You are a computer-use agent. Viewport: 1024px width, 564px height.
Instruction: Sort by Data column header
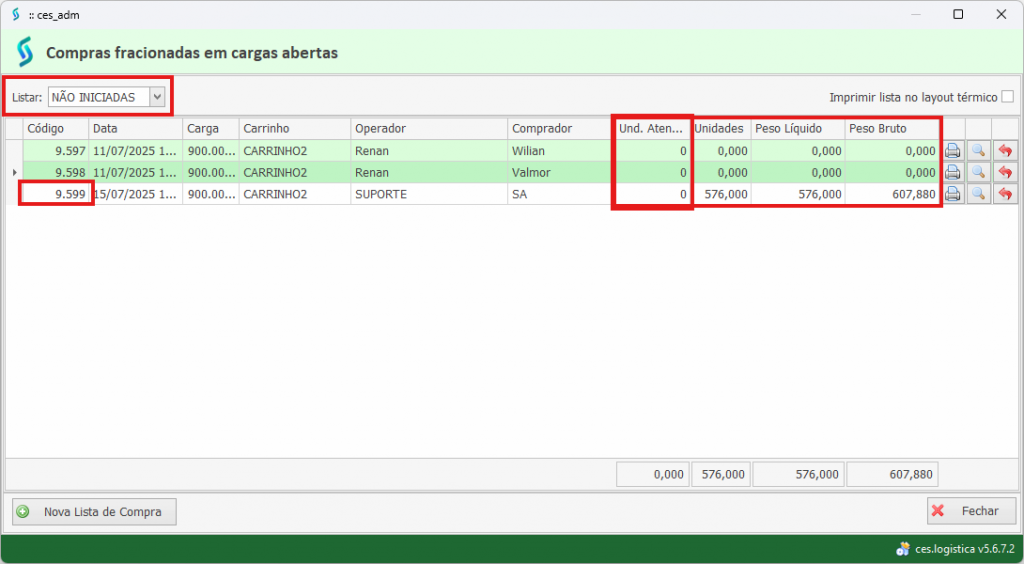tap(136, 129)
